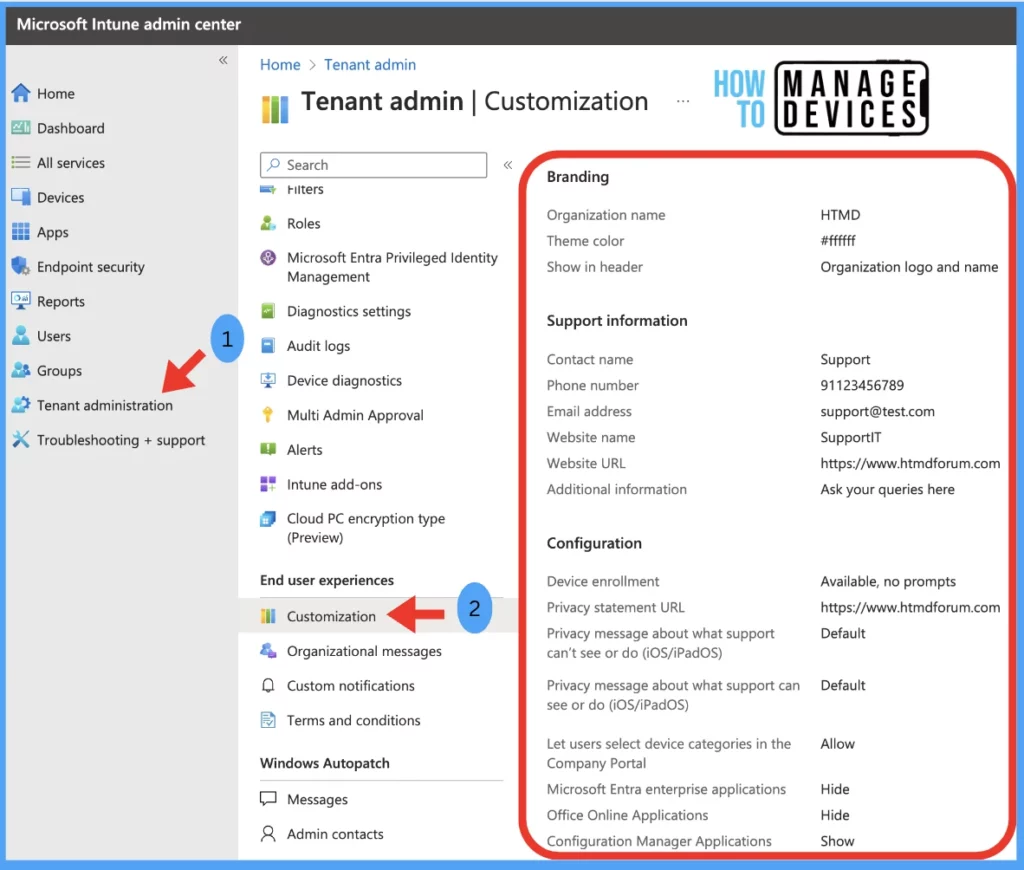The width and height of the screenshot is (1024, 870).
Task: Click the Roles icon in tenant menu
Action: coord(268,223)
